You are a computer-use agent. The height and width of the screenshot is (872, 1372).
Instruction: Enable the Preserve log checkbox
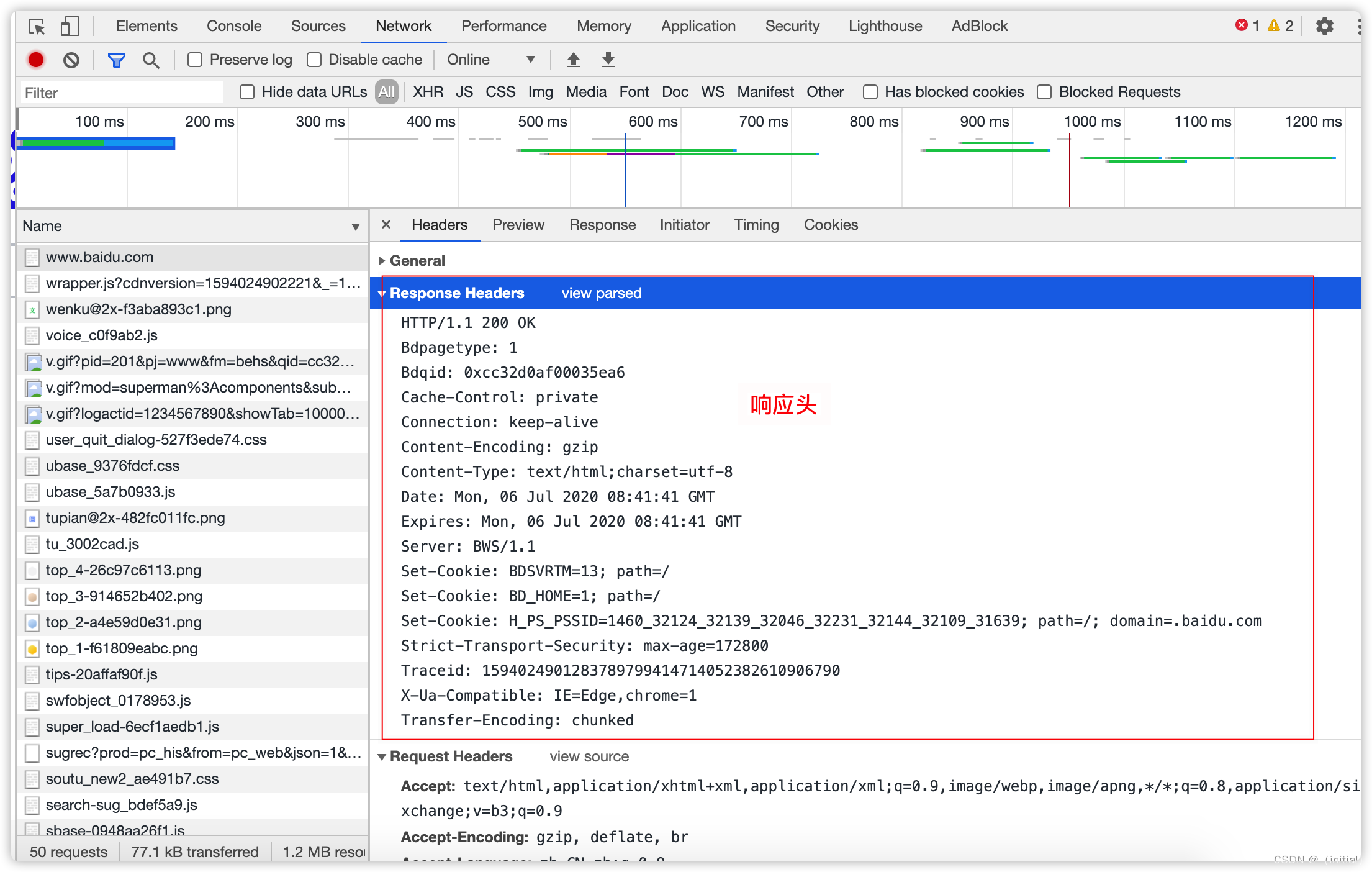coord(195,59)
